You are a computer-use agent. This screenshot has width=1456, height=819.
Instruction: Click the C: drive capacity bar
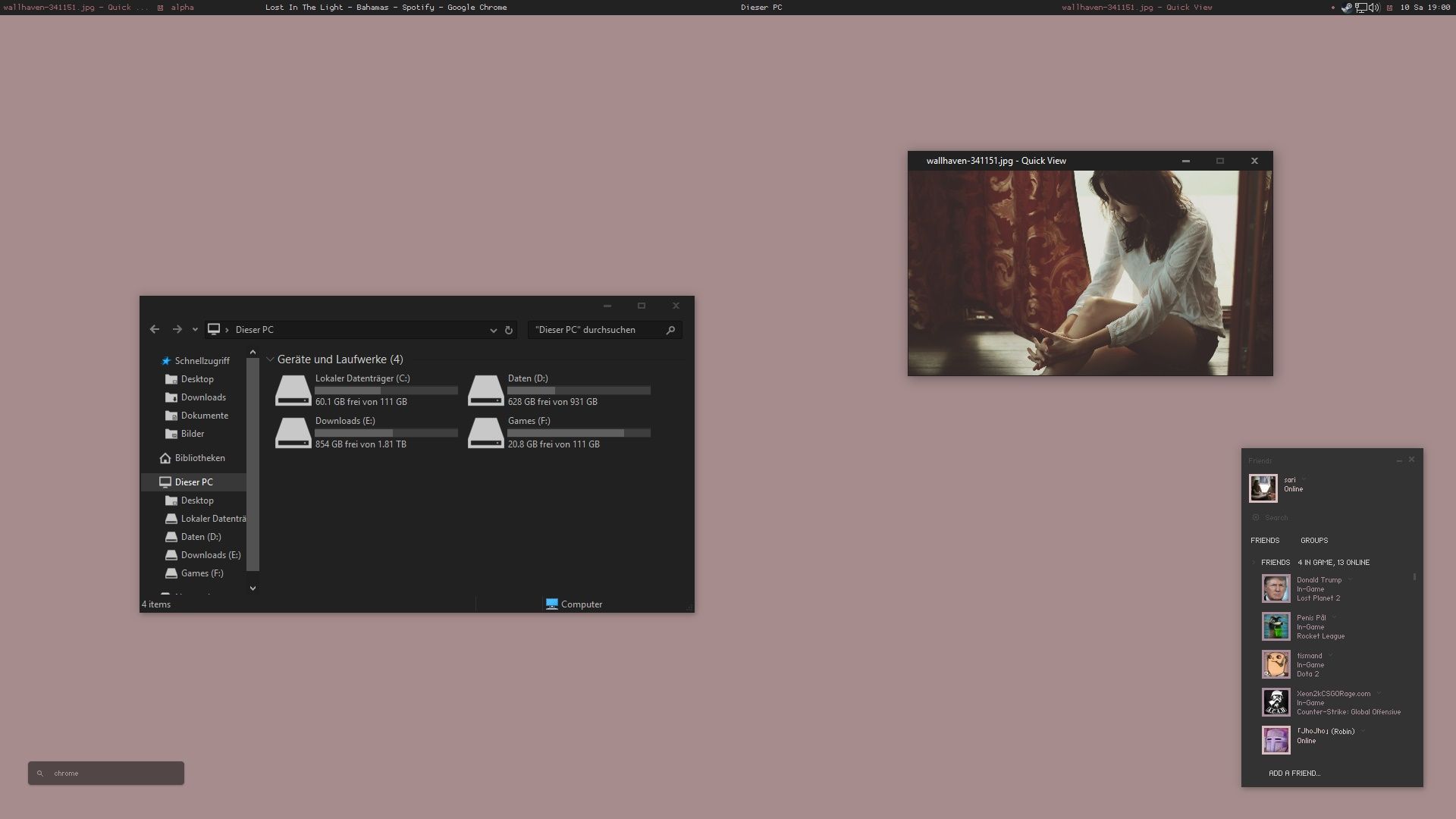[x=385, y=390]
